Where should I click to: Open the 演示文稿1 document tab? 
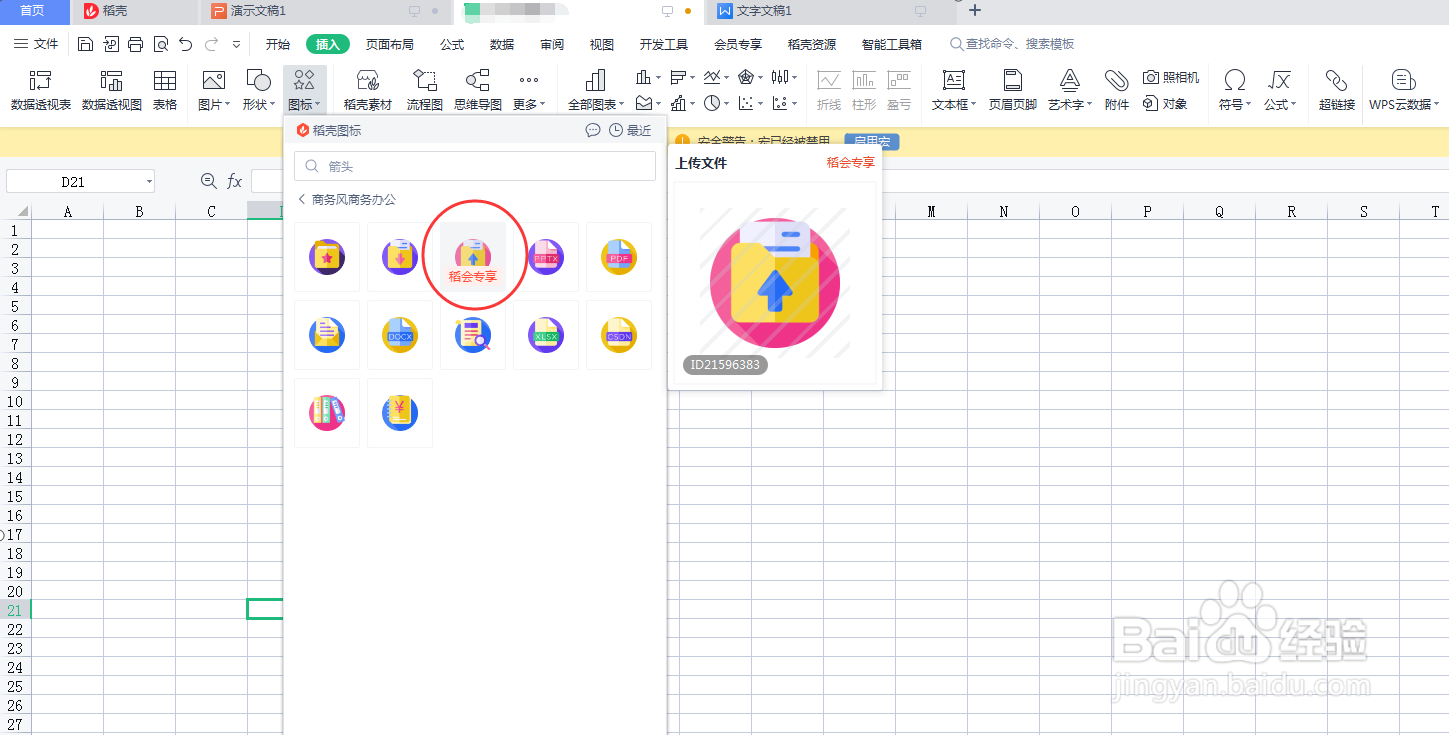tap(325, 11)
